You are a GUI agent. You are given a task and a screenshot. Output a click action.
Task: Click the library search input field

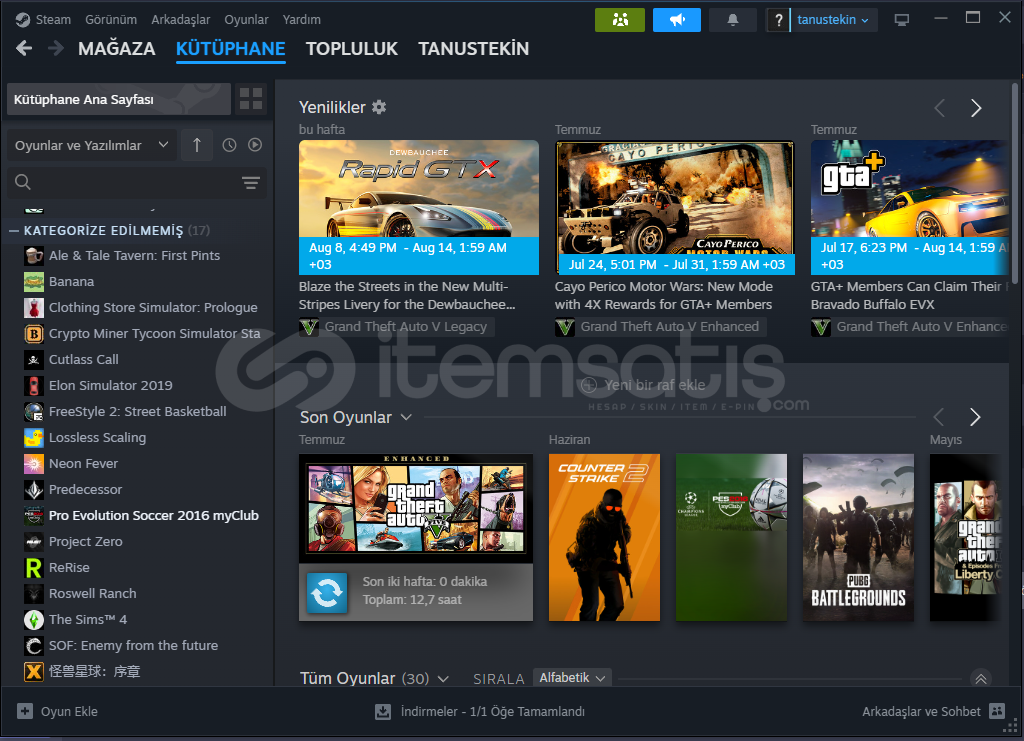point(137,182)
